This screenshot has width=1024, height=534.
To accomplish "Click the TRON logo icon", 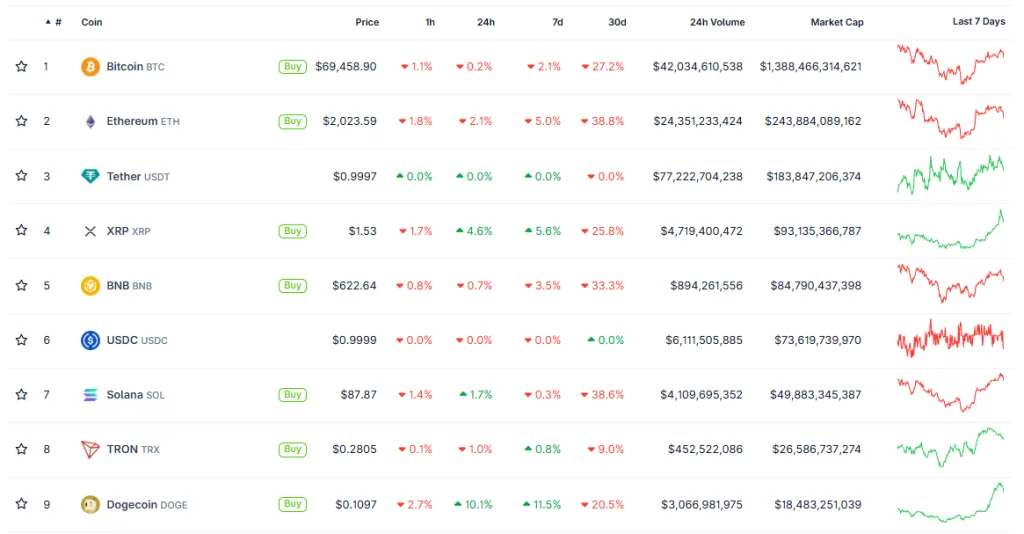I will tap(90, 449).
